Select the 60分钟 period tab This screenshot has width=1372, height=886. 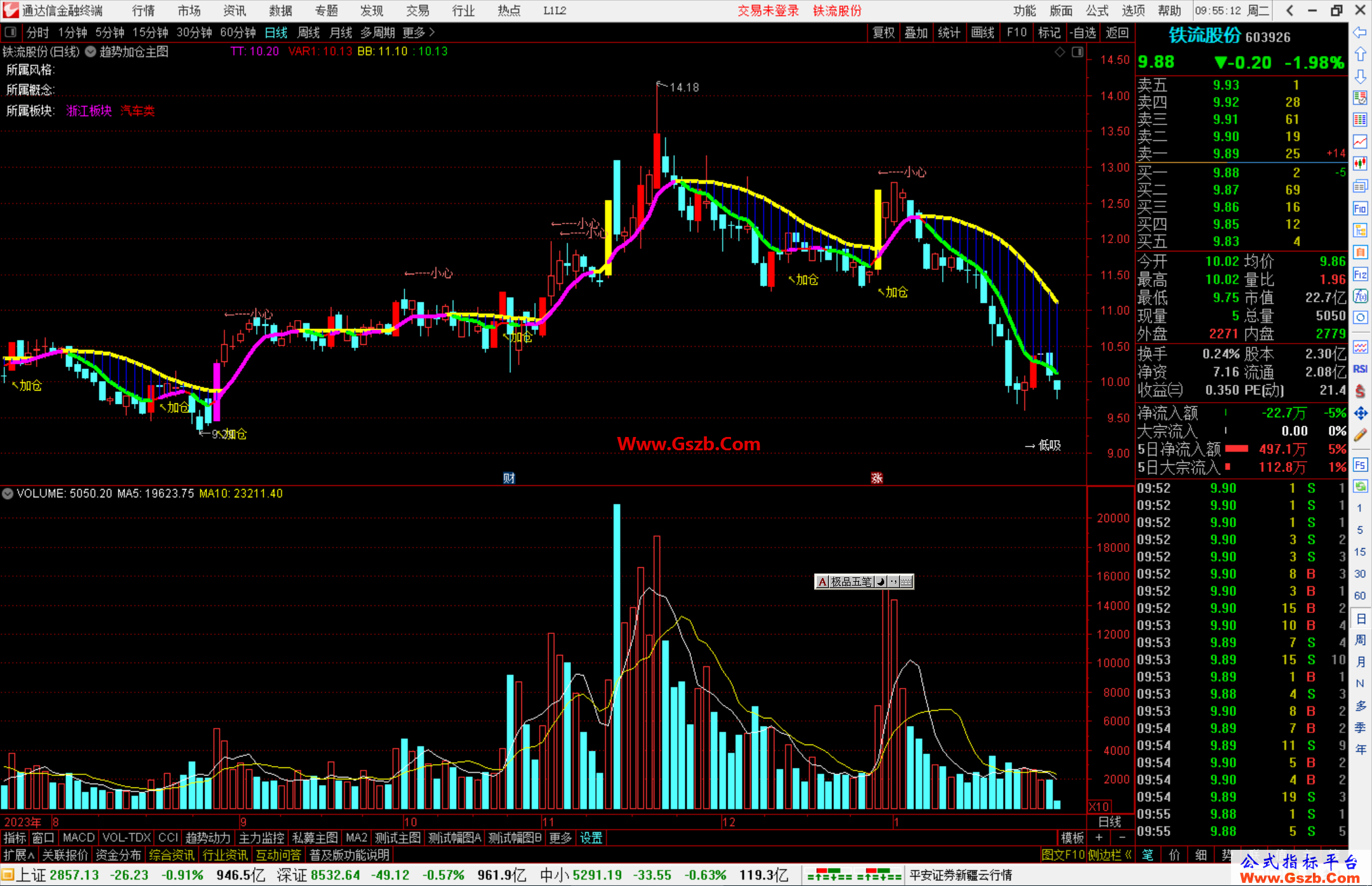238,32
